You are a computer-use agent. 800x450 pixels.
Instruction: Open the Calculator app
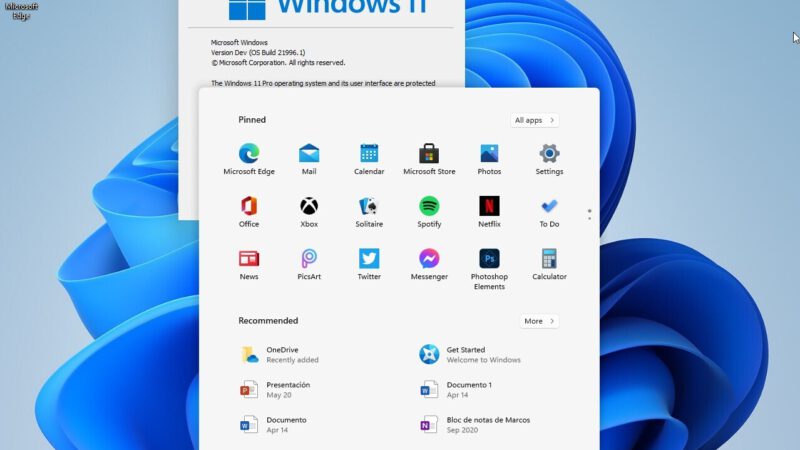(549, 264)
